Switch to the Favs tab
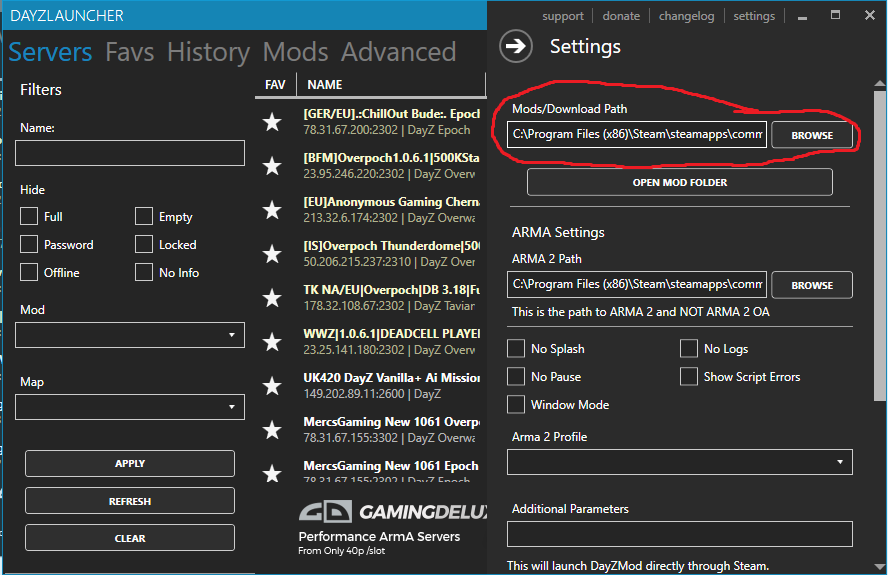The image size is (888, 575). (x=129, y=52)
